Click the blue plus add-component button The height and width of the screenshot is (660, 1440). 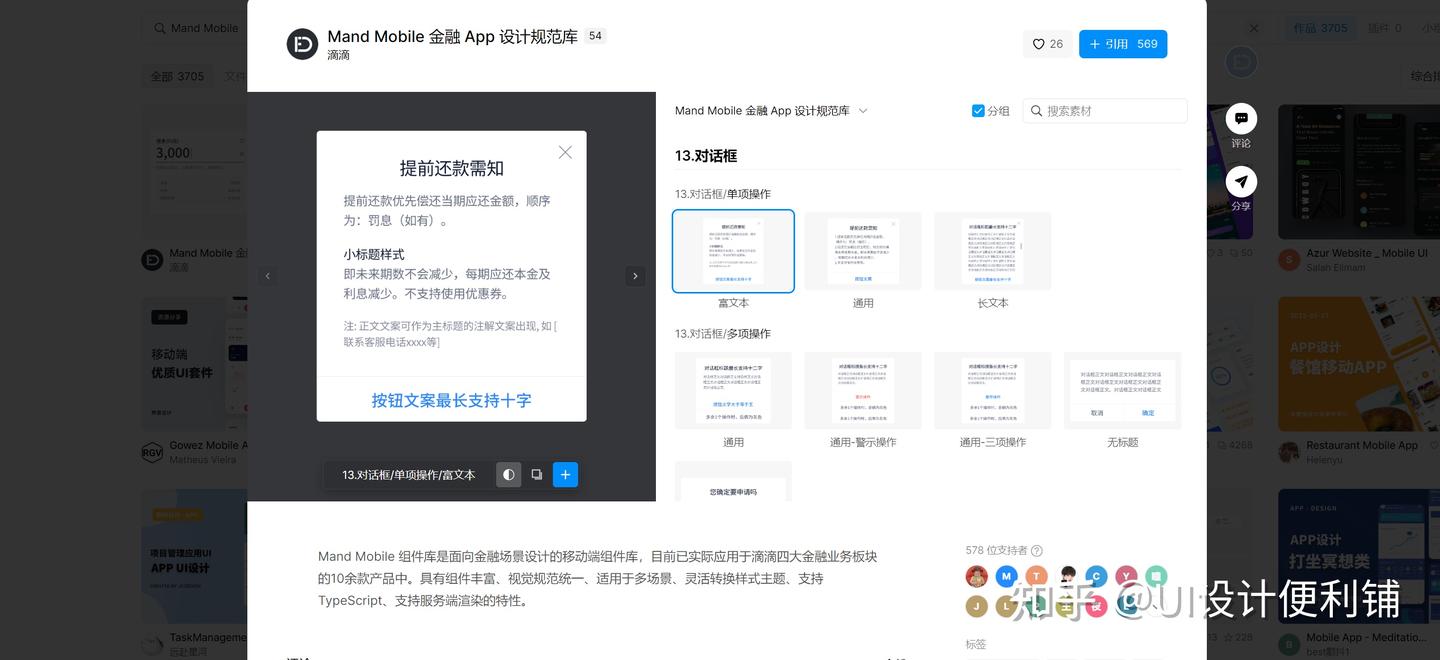coord(565,475)
